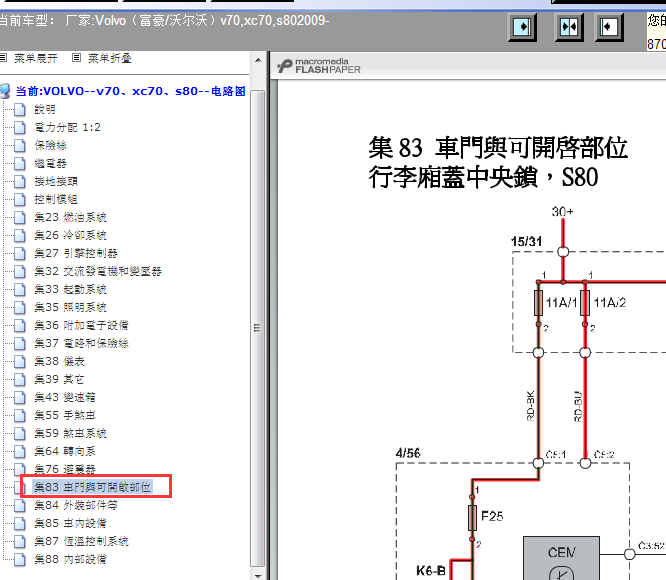The height and width of the screenshot is (580, 666).
Task: Click the page icon beside 集85 車內設備
Action: coord(20,523)
